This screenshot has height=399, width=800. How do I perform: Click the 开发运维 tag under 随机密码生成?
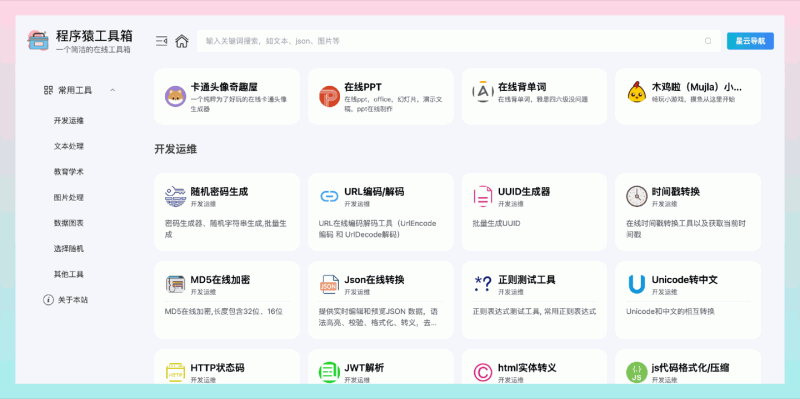[x=203, y=204]
